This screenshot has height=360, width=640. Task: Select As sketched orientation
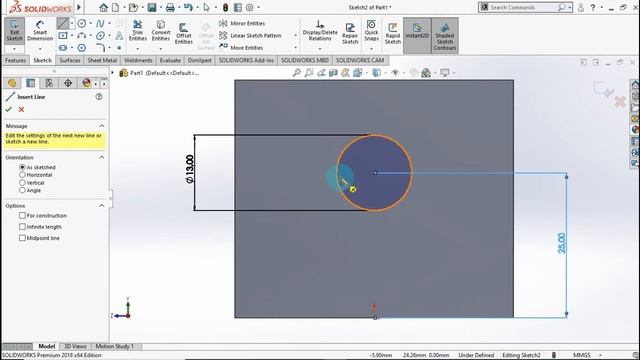pos(22,167)
